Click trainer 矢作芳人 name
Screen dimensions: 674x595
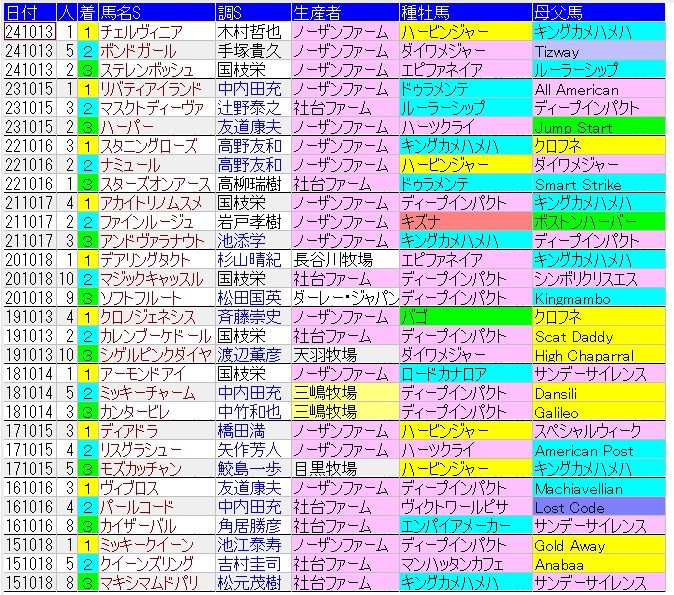[246, 451]
